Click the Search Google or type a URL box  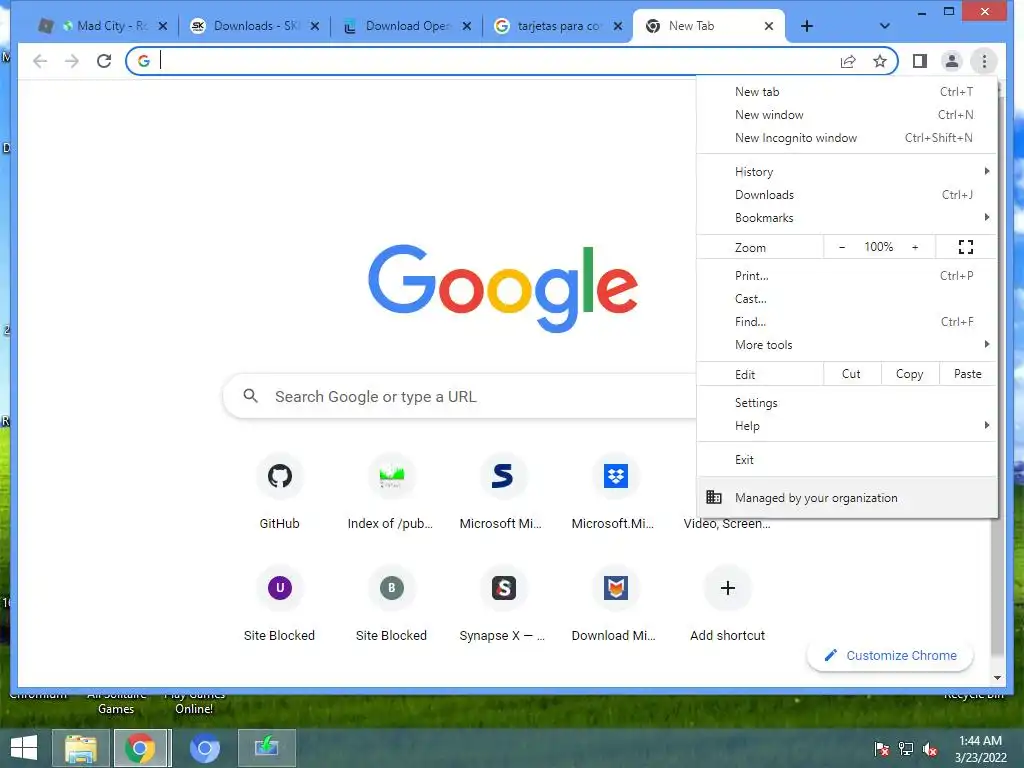point(460,396)
